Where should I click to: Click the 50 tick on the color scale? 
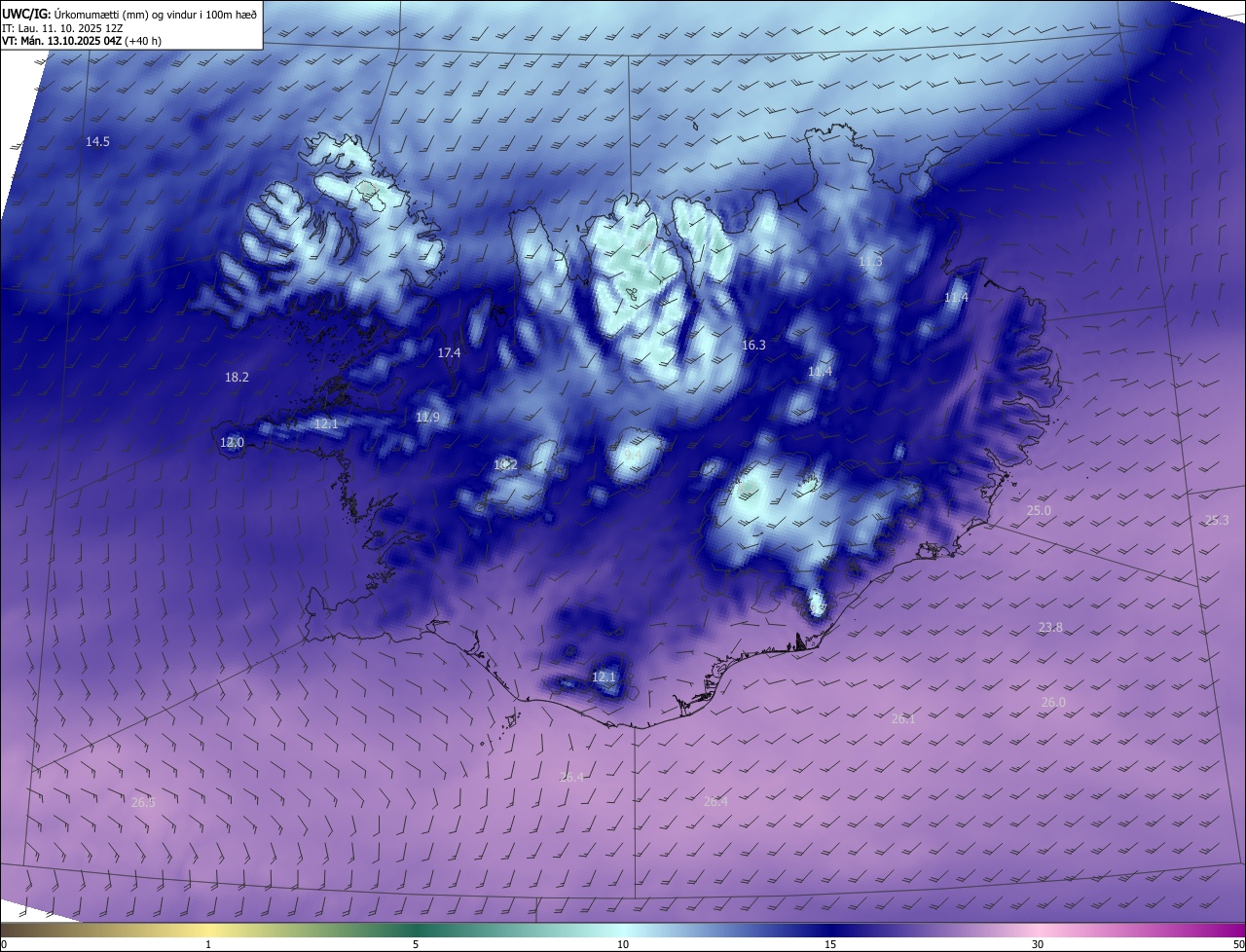pyautogui.click(x=1238, y=944)
